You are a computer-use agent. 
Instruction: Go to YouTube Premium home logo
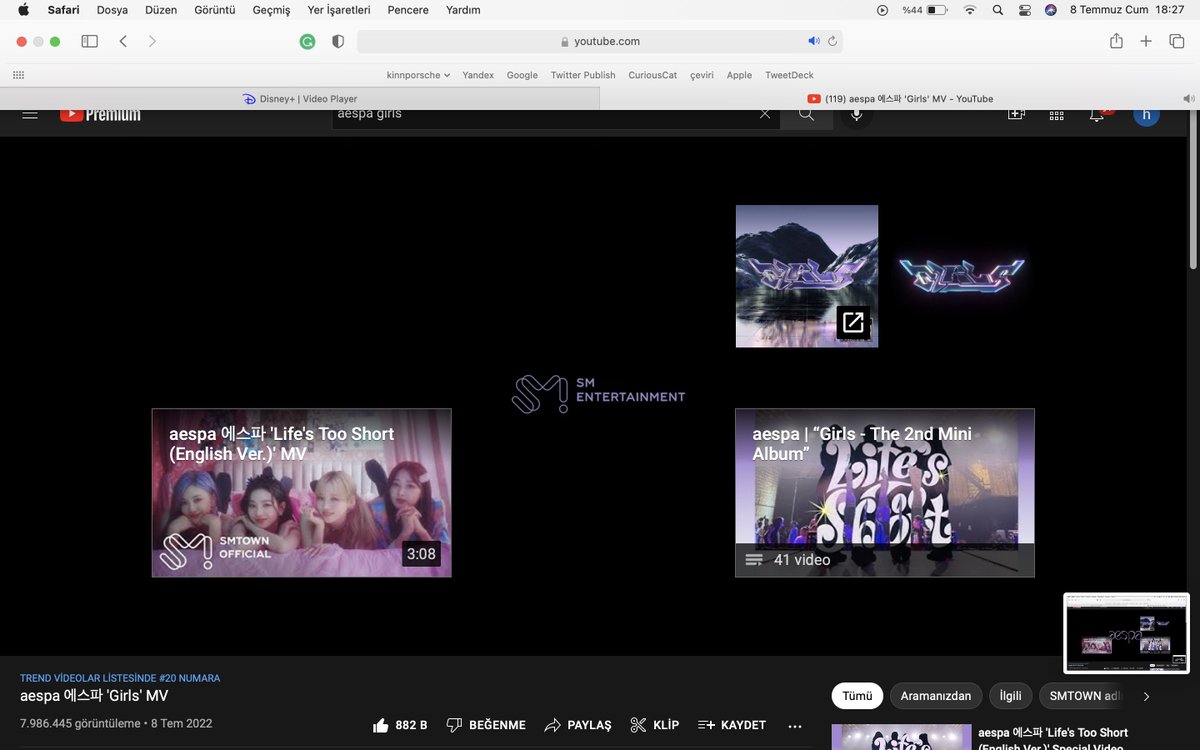pyautogui.click(x=100, y=114)
